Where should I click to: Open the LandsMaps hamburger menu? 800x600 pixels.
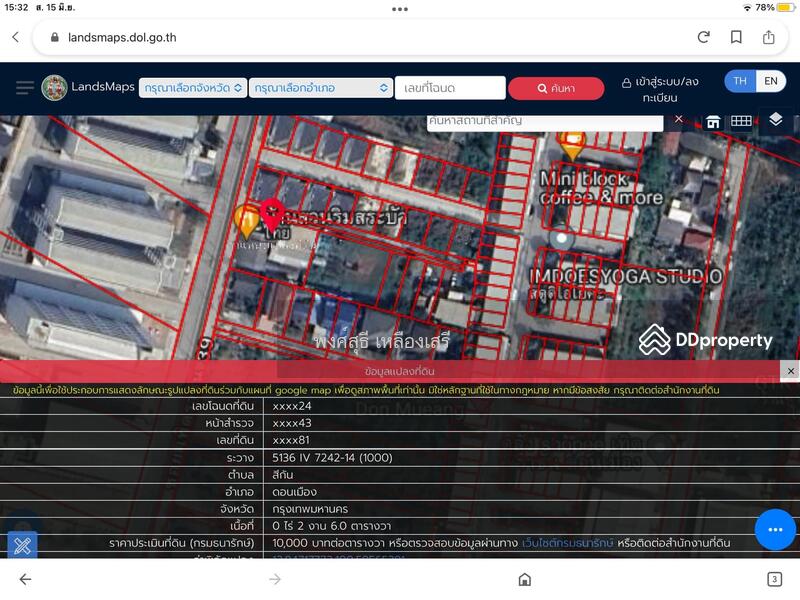[x=25, y=88]
